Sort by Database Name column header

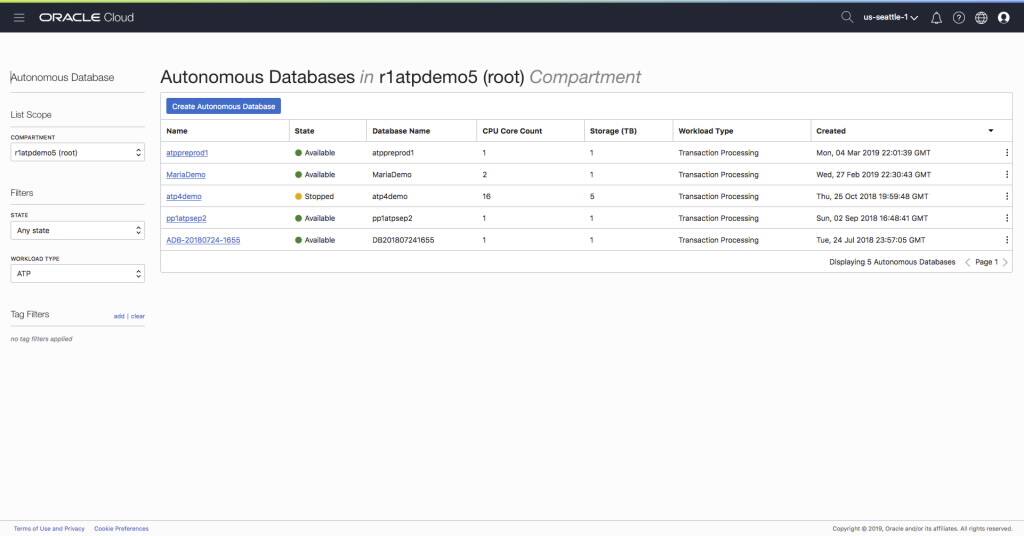point(401,131)
